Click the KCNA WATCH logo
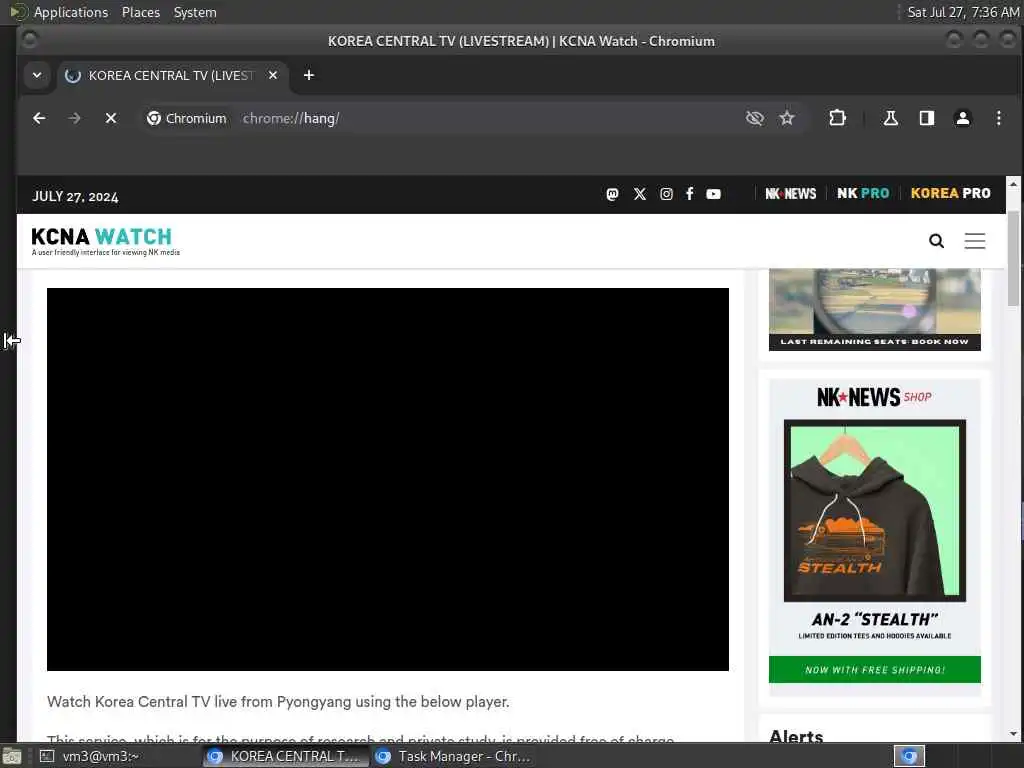 pyautogui.click(x=105, y=241)
